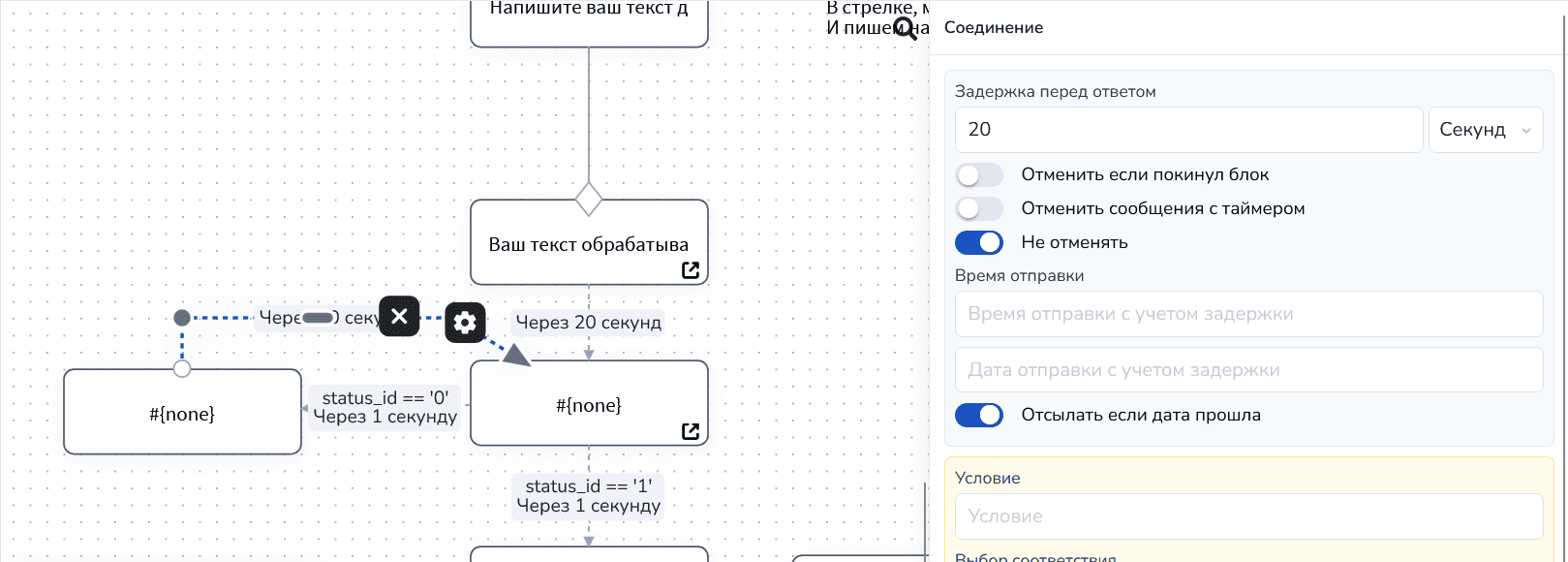
Task: Click the dark circle endpoint of dotted connection
Action: [182, 318]
